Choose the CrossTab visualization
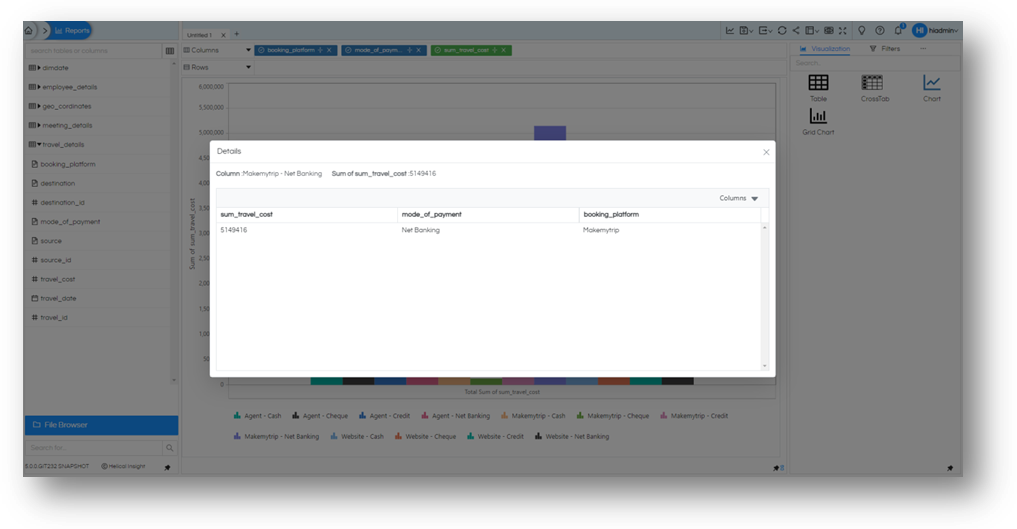The height and width of the screenshot is (529, 1017). click(874, 88)
